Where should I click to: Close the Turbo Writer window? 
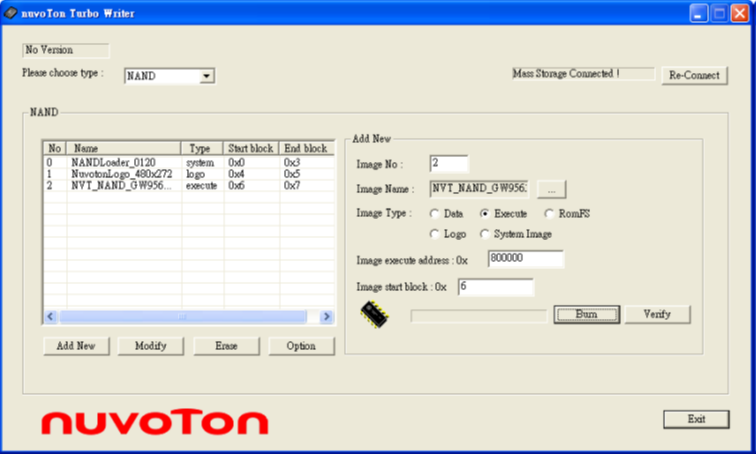pyautogui.click(x=739, y=13)
